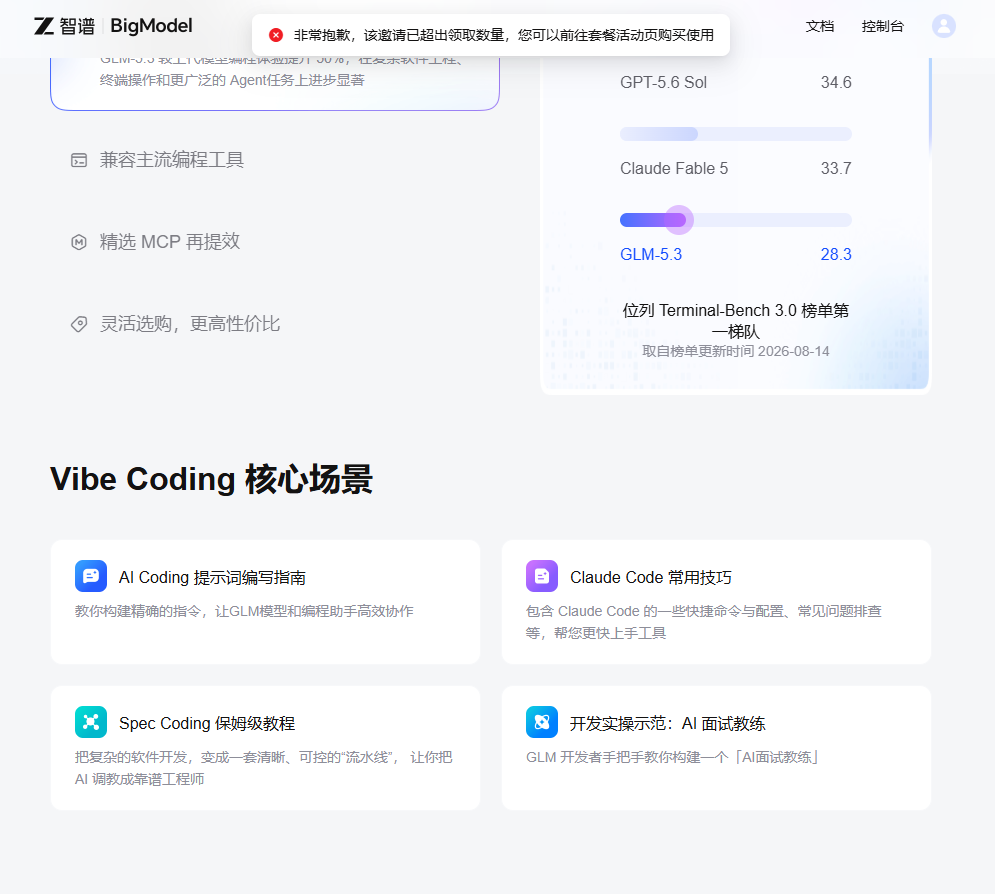Open 开发实操示范：AI 面试教练 card title
Image resolution: width=995 pixels, height=894 pixels.
click(668, 723)
